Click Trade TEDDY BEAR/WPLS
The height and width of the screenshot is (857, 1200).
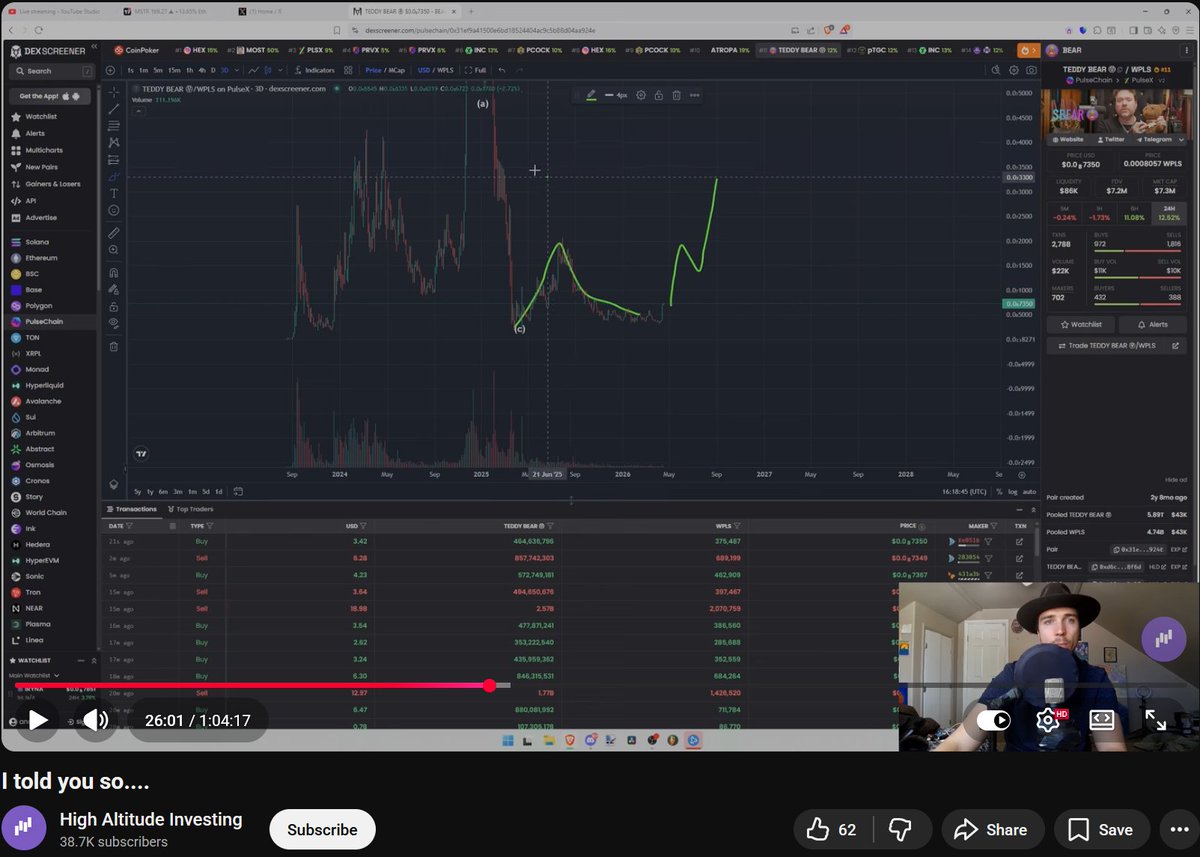click(x=1116, y=346)
